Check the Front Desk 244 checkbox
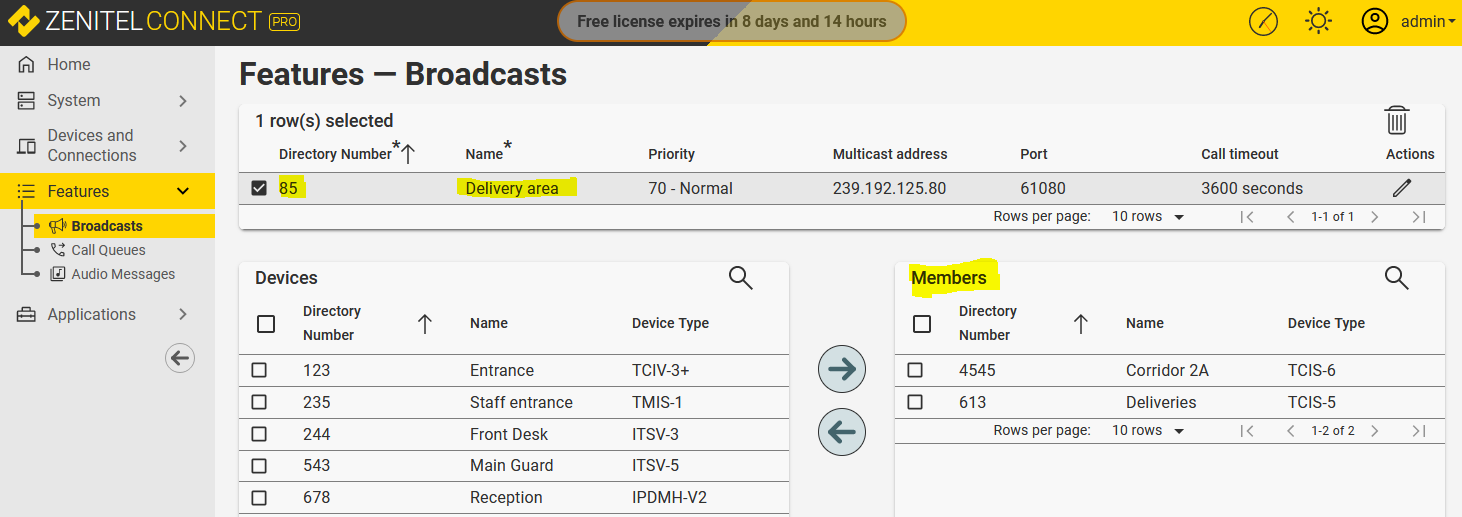 (259, 434)
